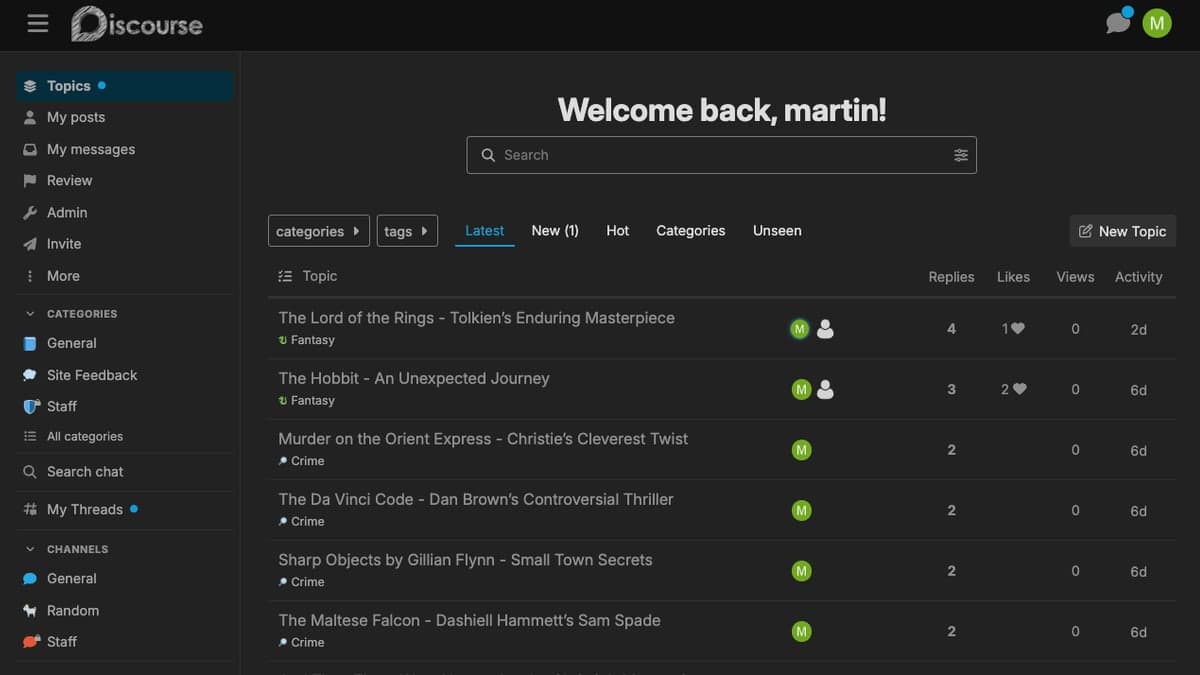The image size is (1200, 675).
Task: Open the tags dropdown filter
Action: click(x=407, y=231)
